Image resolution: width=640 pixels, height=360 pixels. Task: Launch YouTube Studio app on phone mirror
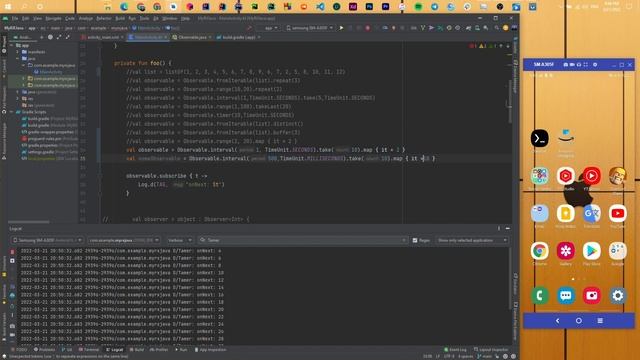click(566, 176)
